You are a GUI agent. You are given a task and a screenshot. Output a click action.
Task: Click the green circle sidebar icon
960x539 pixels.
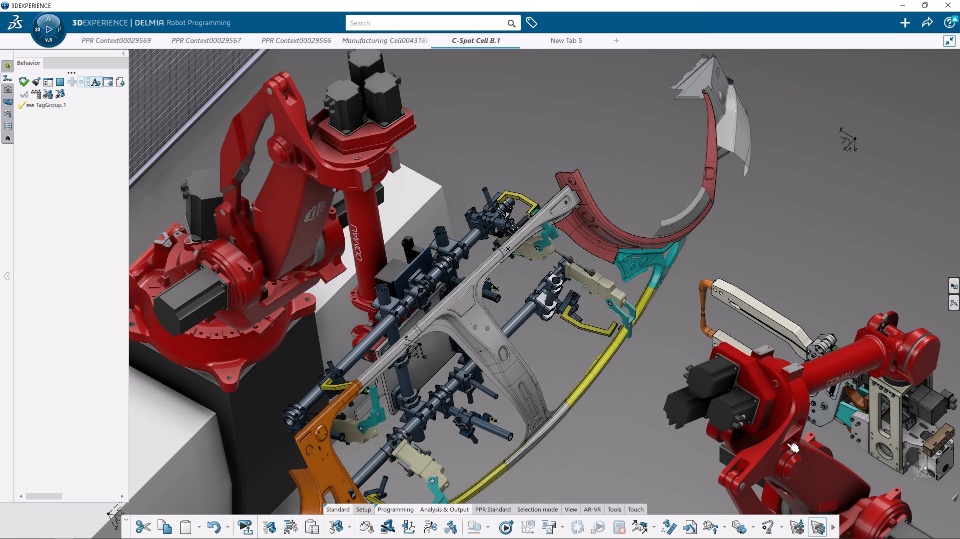[x=7, y=66]
